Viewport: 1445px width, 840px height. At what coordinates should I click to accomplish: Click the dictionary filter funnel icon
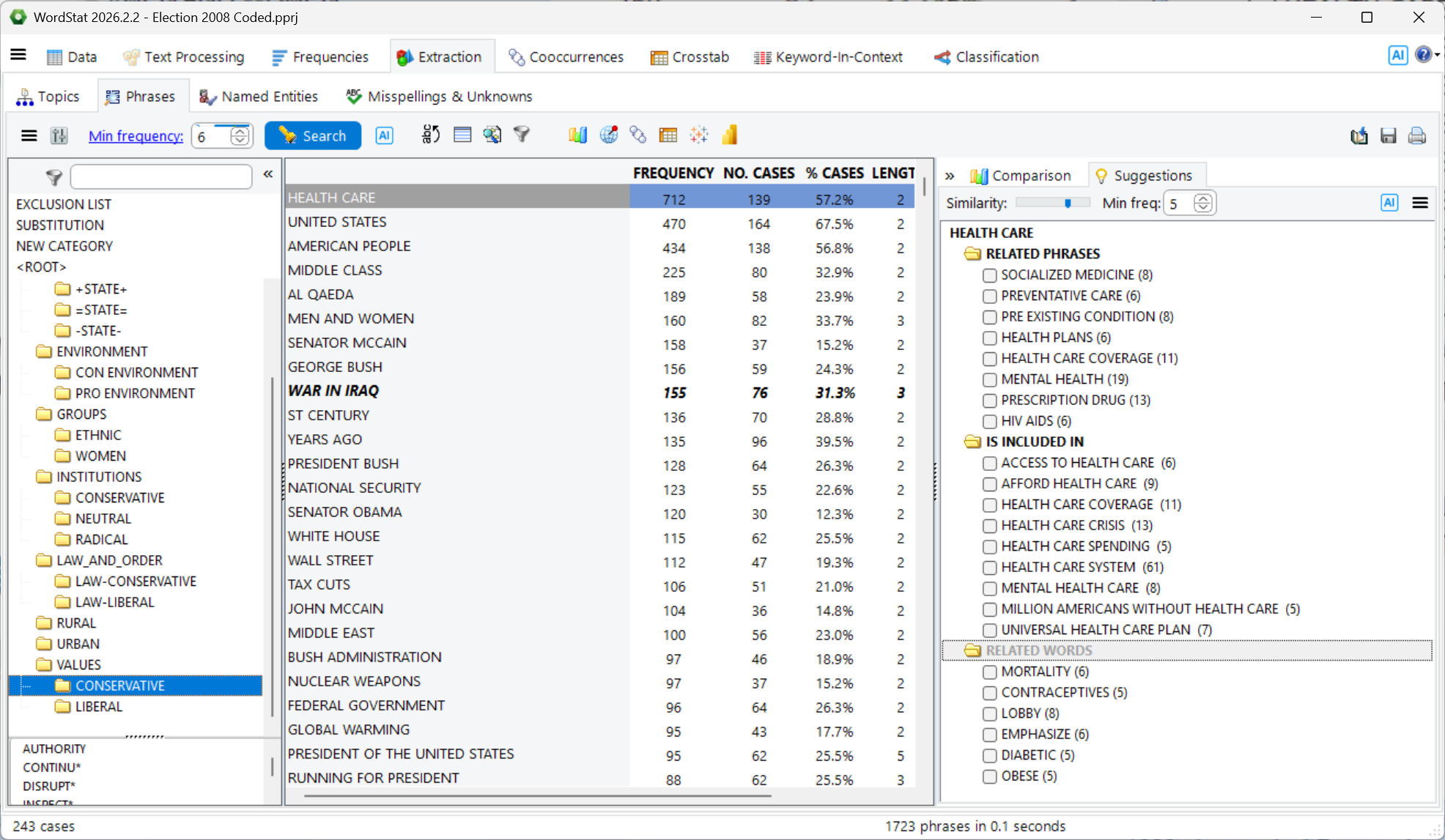click(53, 176)
